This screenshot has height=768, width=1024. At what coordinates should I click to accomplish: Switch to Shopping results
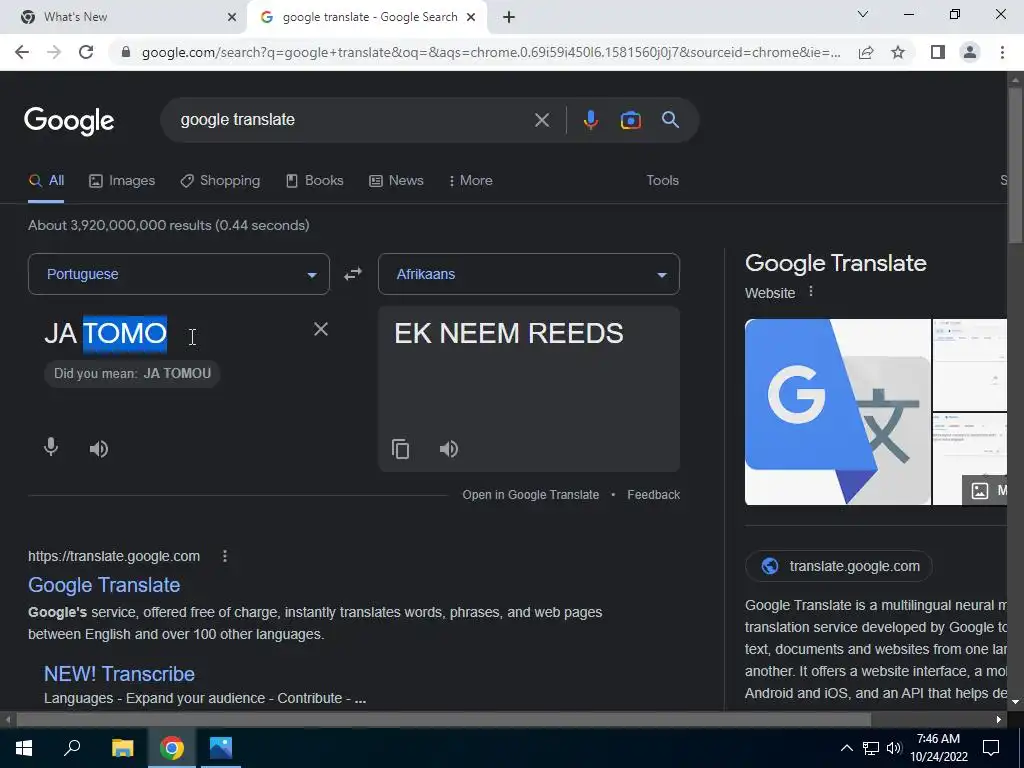click(221, 181)
